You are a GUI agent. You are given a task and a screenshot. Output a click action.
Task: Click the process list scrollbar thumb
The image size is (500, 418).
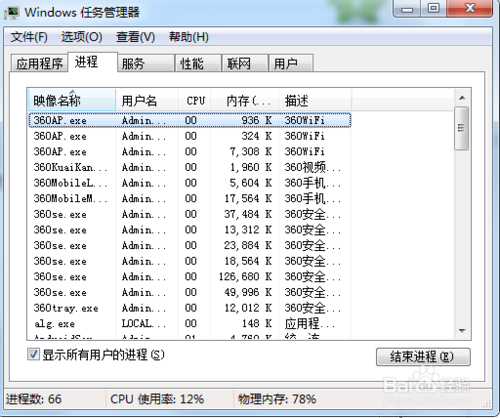[462, 128]
